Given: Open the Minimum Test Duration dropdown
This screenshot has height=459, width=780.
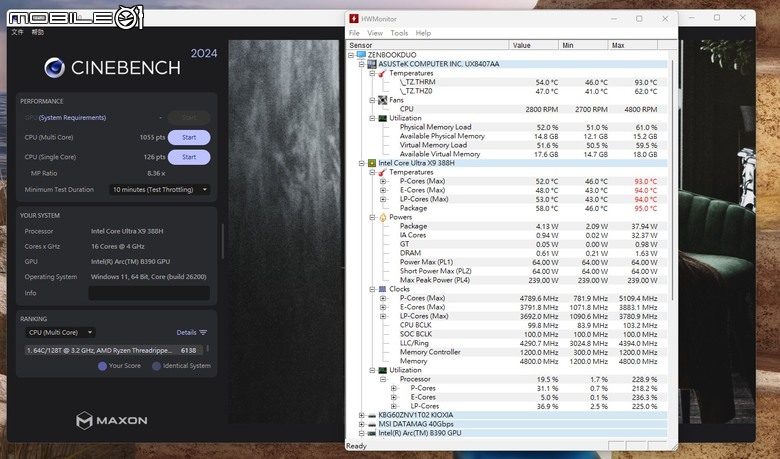Looking at the screenshot, I should point(160,189).
